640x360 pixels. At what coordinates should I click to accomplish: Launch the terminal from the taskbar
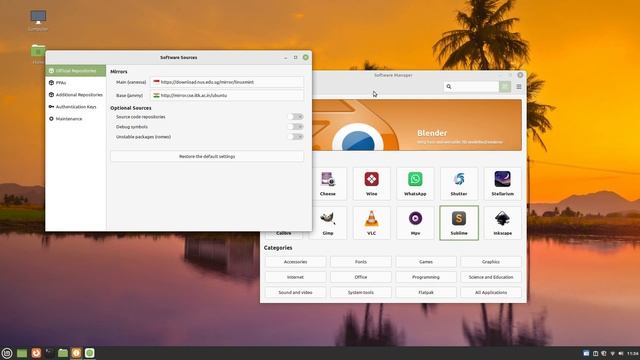coord(49,353)
